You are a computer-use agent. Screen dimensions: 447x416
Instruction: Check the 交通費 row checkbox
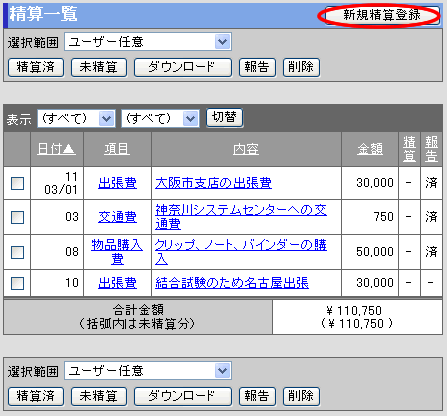point(17,217)
